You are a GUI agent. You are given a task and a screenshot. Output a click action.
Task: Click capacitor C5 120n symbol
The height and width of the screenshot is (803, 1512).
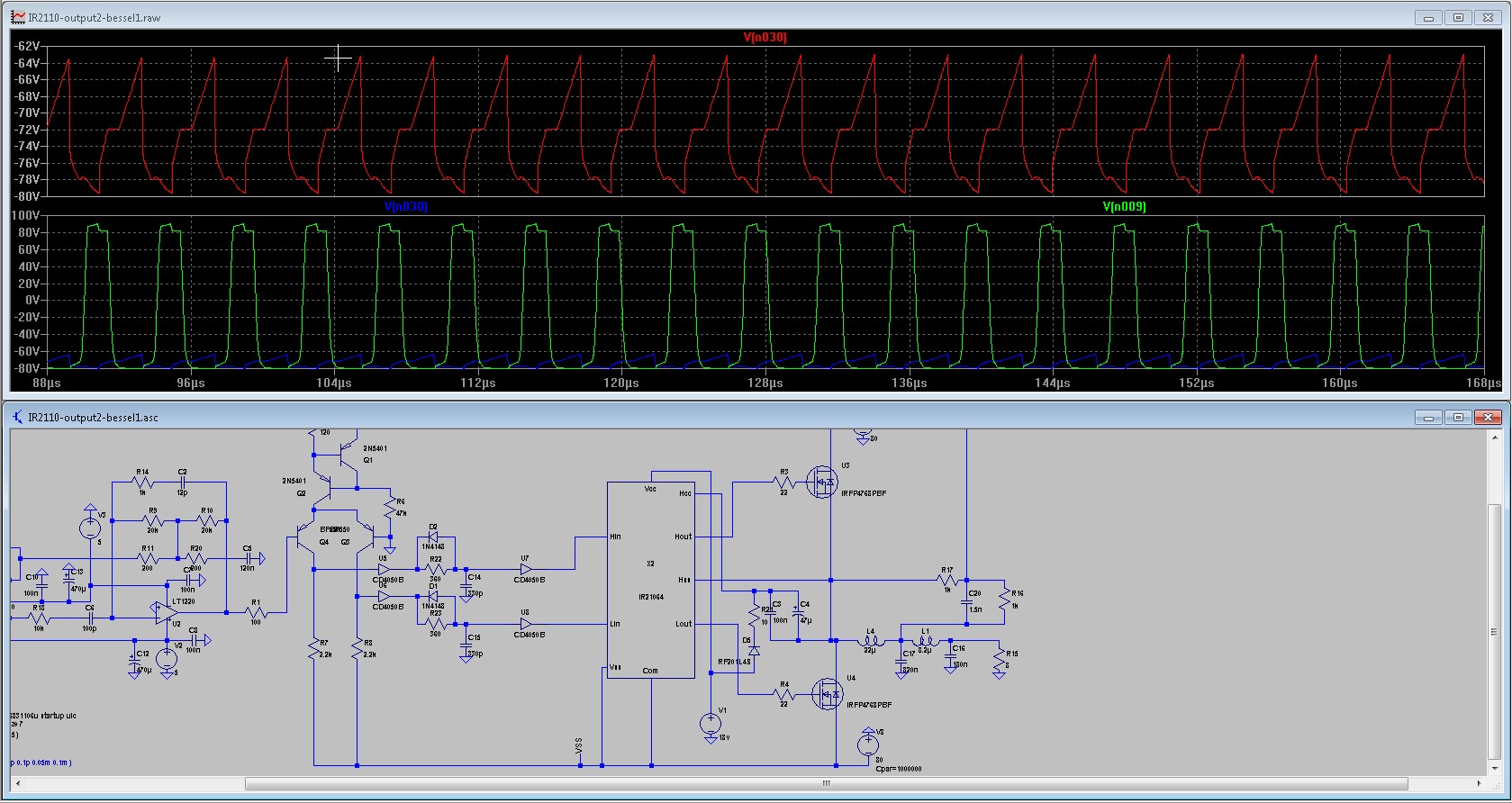point(247,559)
